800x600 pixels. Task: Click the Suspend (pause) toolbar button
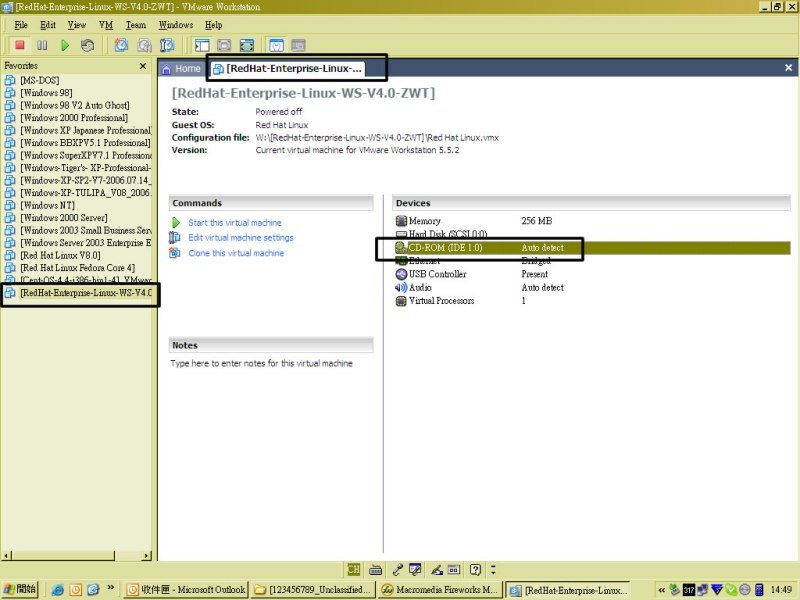click(42, 45)
